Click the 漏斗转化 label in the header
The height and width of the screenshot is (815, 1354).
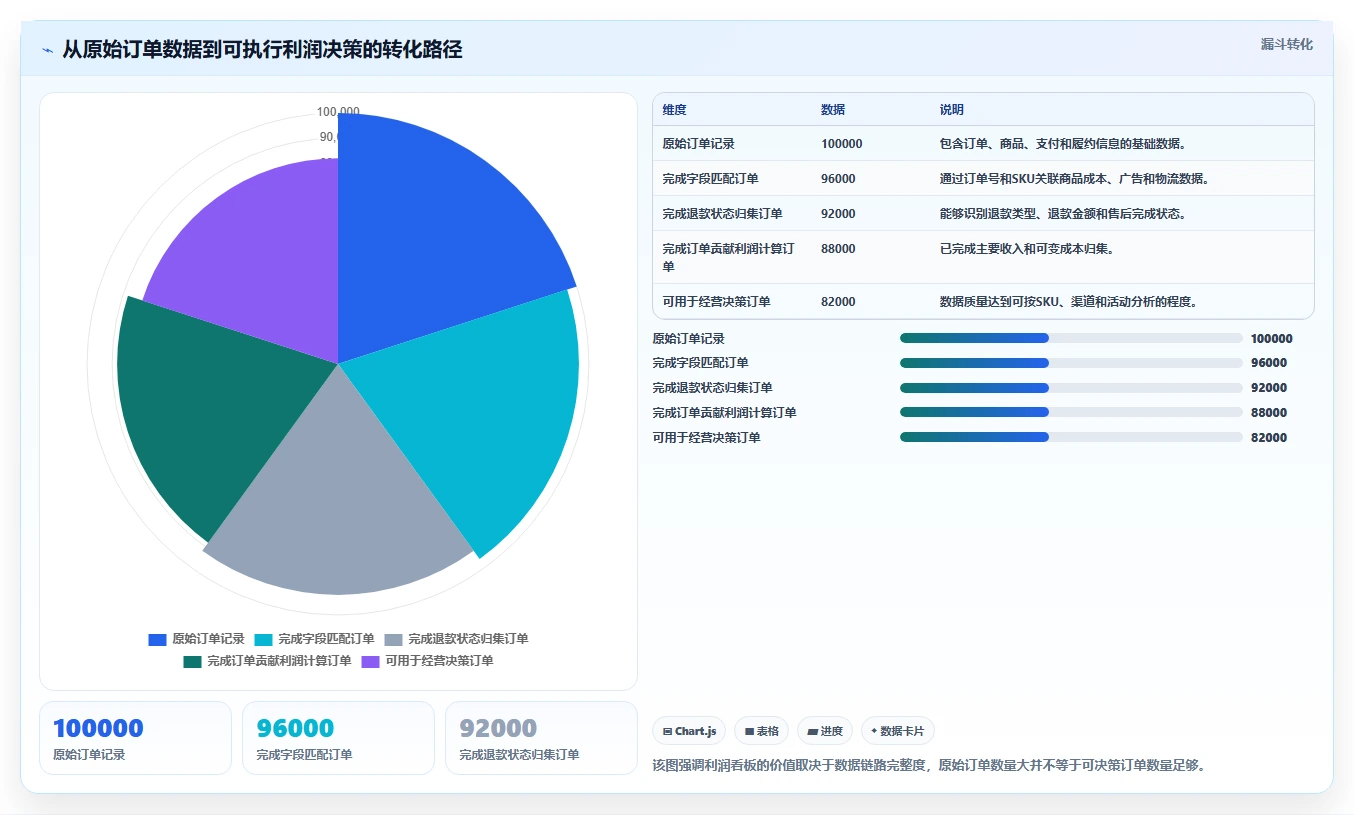1286,44
